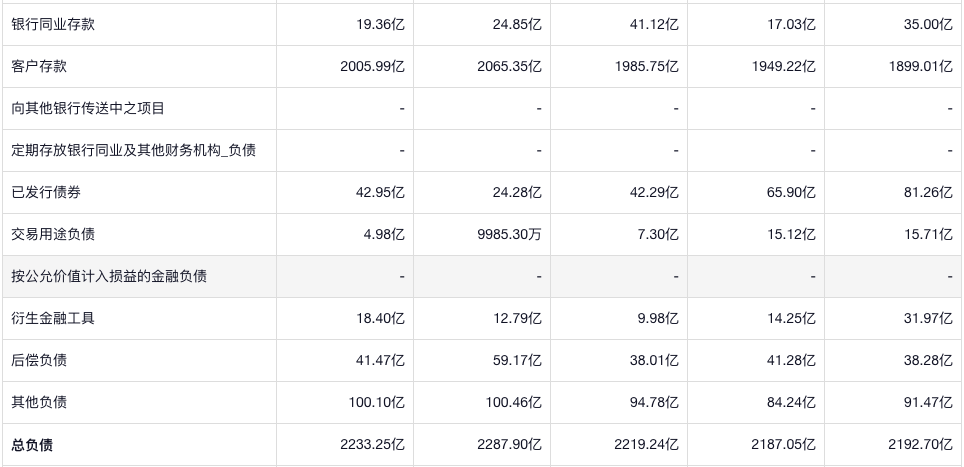
Task: Select the 81.26亿 issued bonds cell
Action: (x=928, y=192)
